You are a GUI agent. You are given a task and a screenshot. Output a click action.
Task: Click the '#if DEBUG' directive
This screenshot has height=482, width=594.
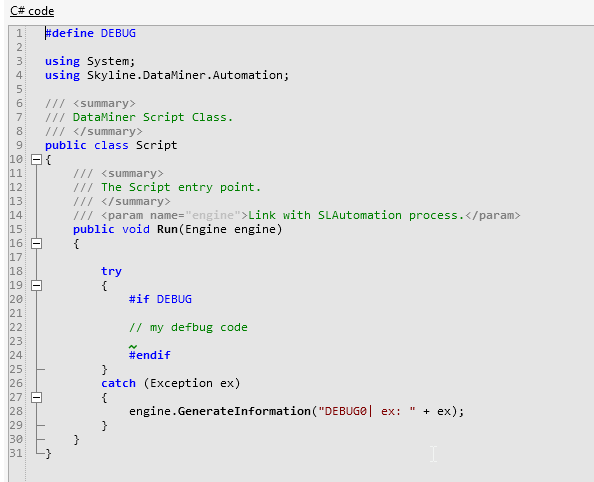[160, 299]
